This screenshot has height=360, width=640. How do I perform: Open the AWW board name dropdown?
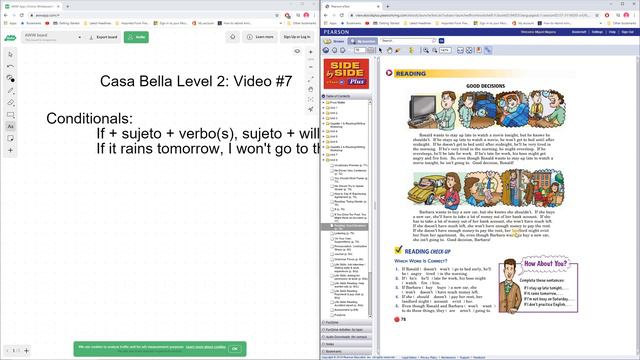coord(52,37)
